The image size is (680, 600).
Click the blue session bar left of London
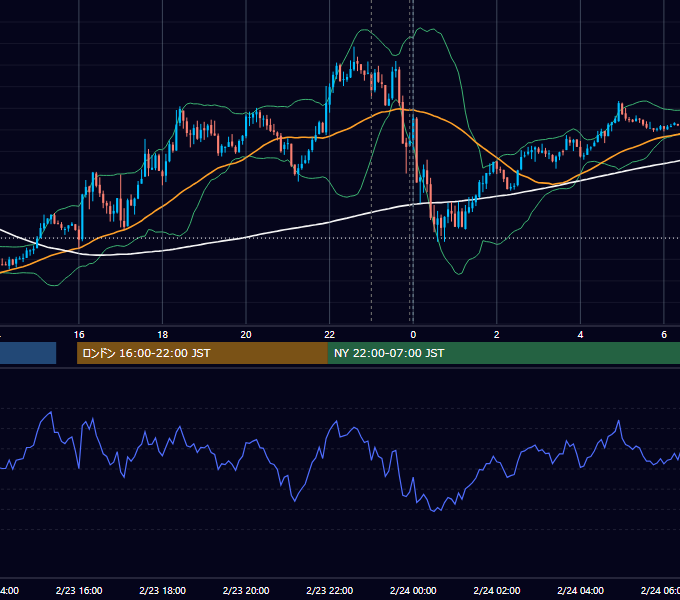coord(28,353)
